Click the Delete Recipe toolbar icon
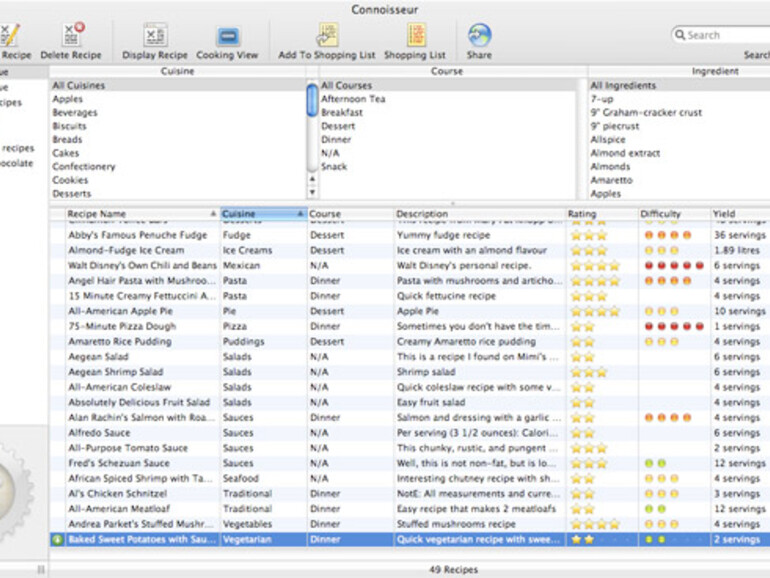Viewport: 770px width, 578px height. point(70,35)
